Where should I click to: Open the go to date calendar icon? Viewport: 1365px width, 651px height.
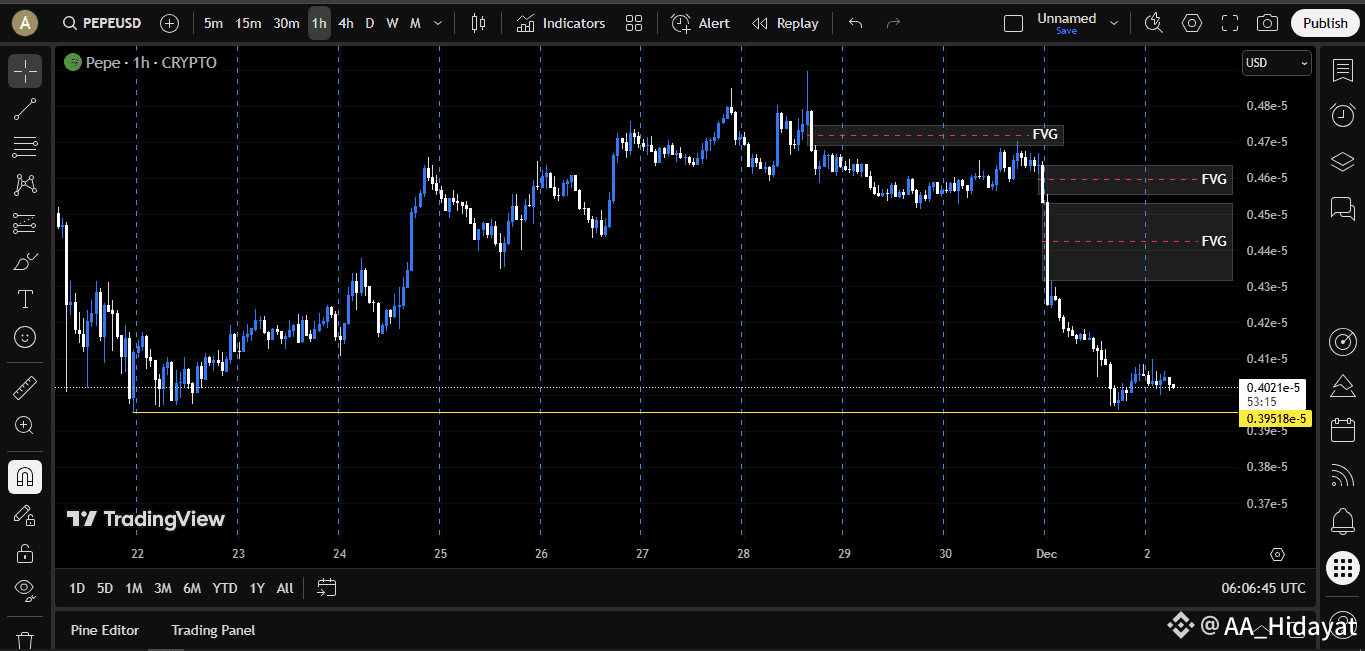coord(327,588)
